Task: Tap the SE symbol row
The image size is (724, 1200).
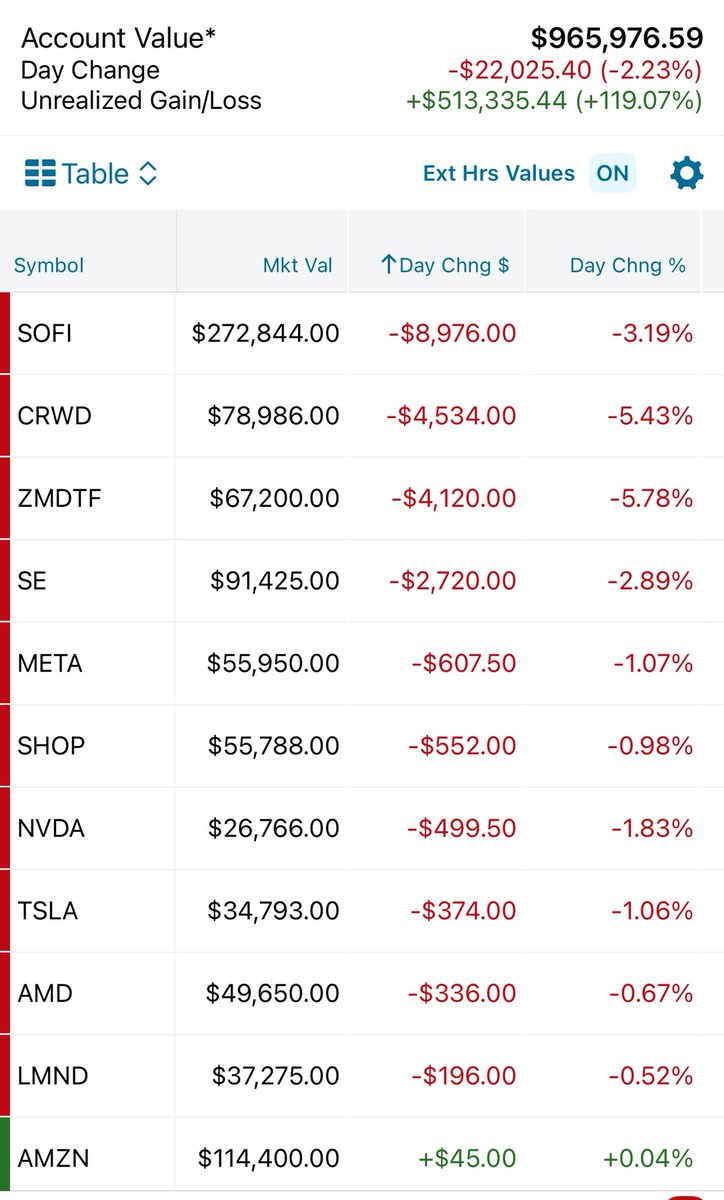Action: 32,581
